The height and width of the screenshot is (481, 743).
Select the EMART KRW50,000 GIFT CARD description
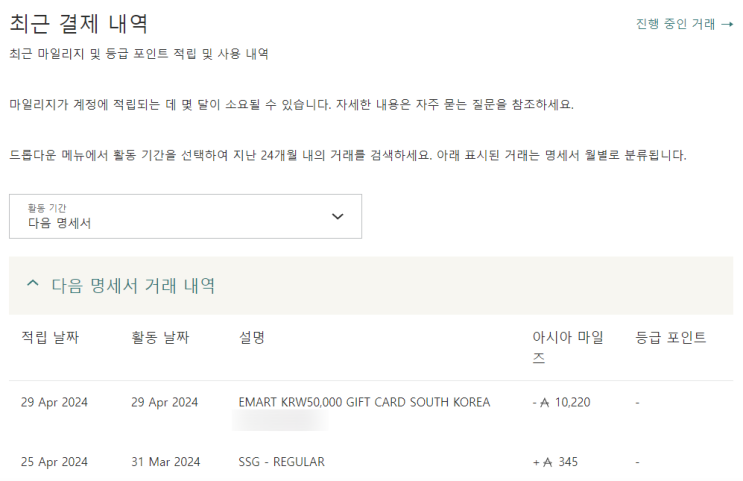click(x=364, y=403)
